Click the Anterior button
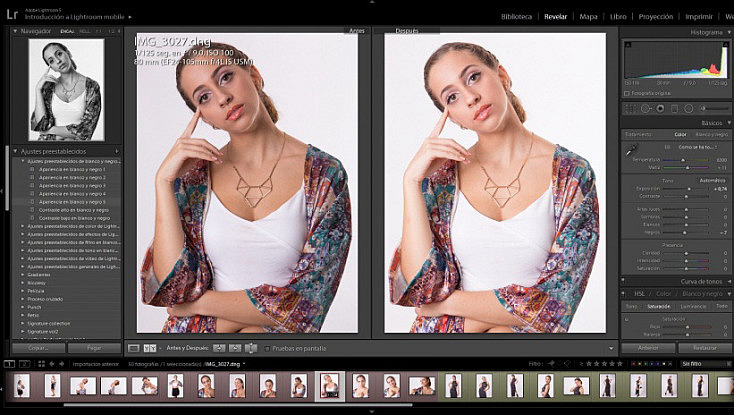Screen dimensions: 734x415 click(648, 348)
